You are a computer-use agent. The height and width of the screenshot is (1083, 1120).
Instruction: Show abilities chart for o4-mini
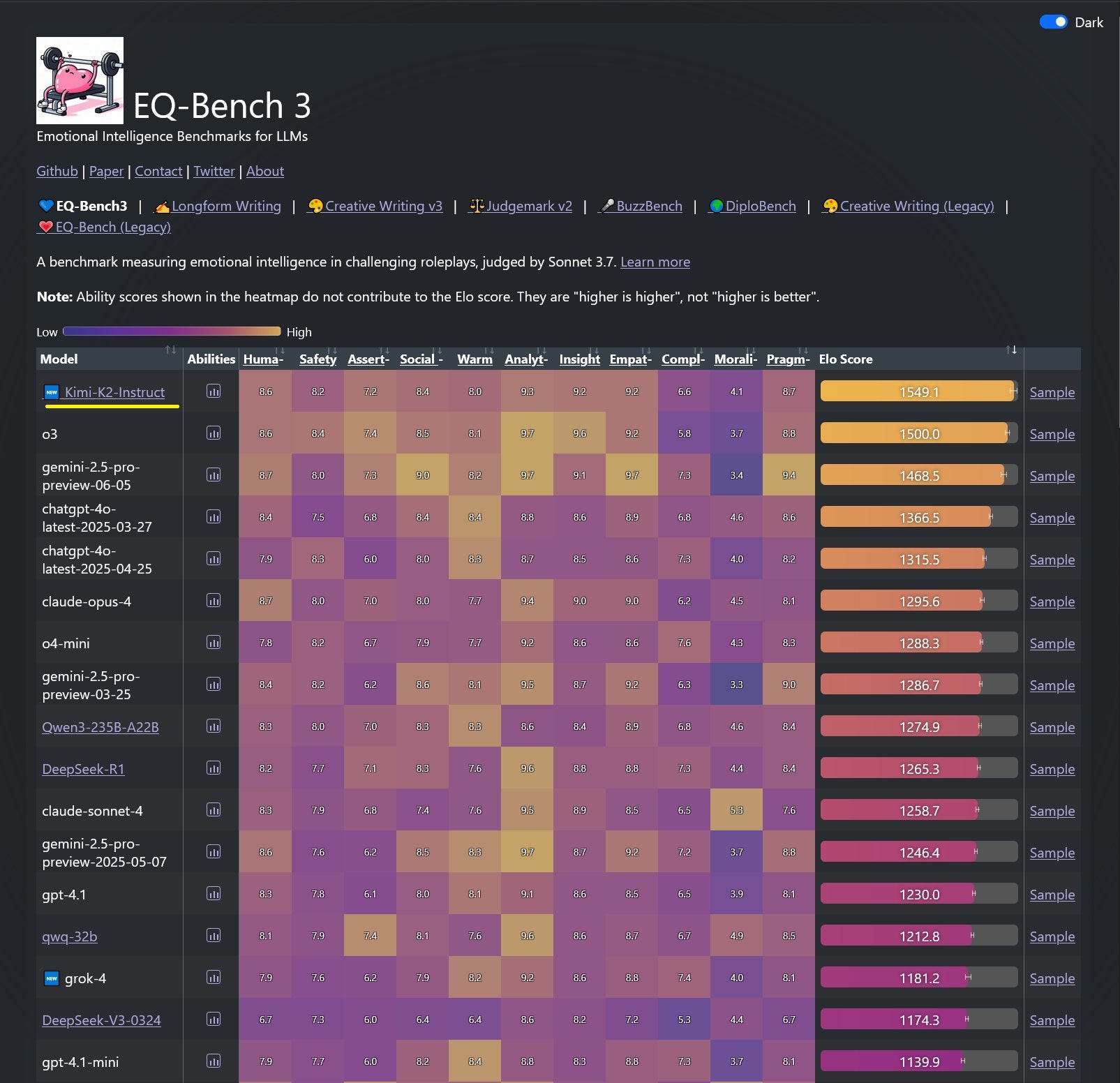click(214, 642)
